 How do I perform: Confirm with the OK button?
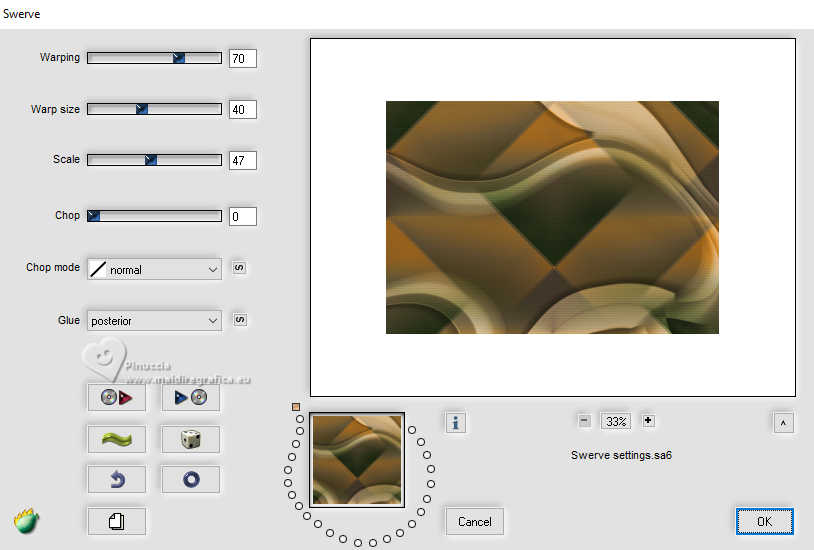pos(764,521)
